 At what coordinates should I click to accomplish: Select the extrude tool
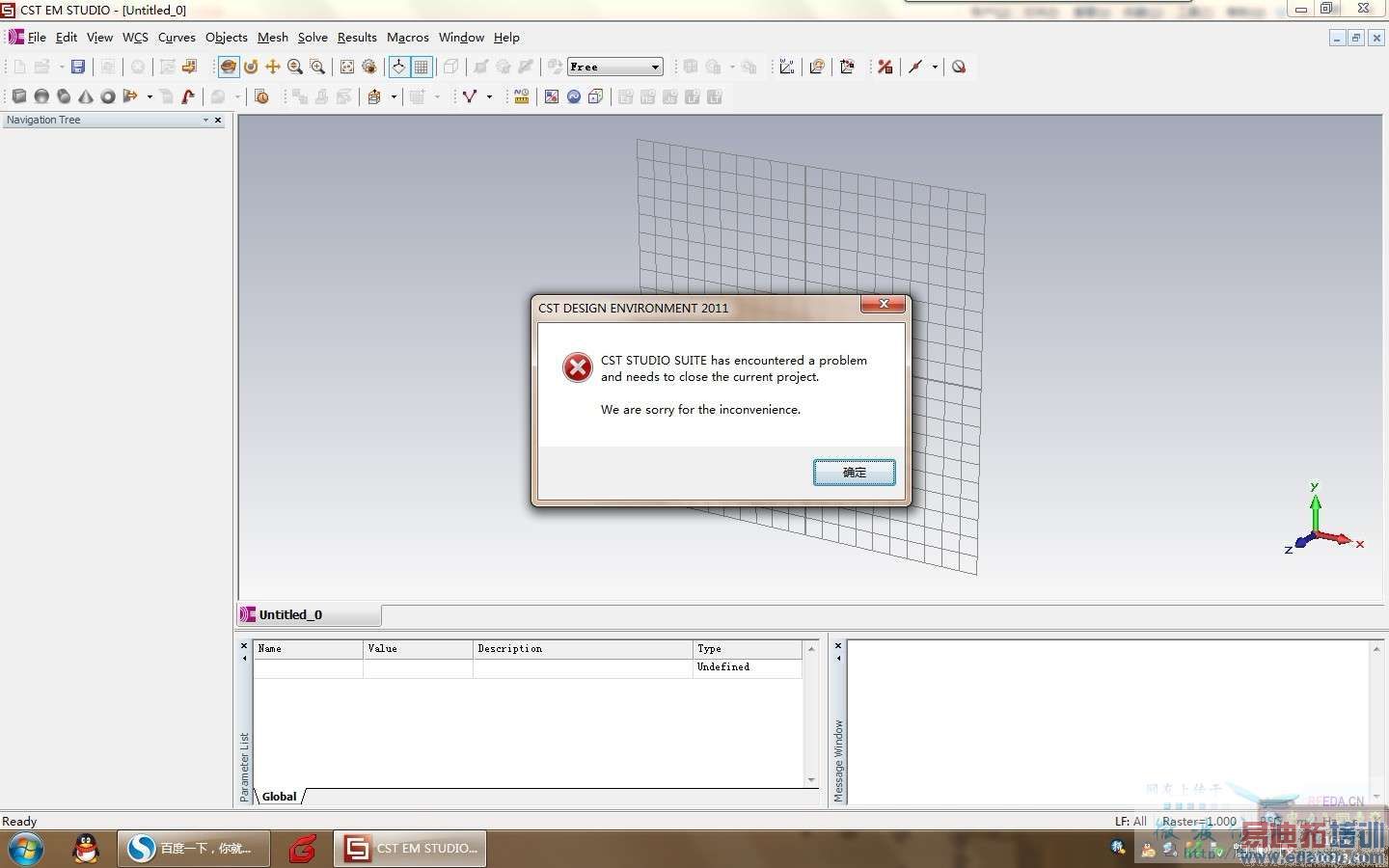(x=130, y=96)
